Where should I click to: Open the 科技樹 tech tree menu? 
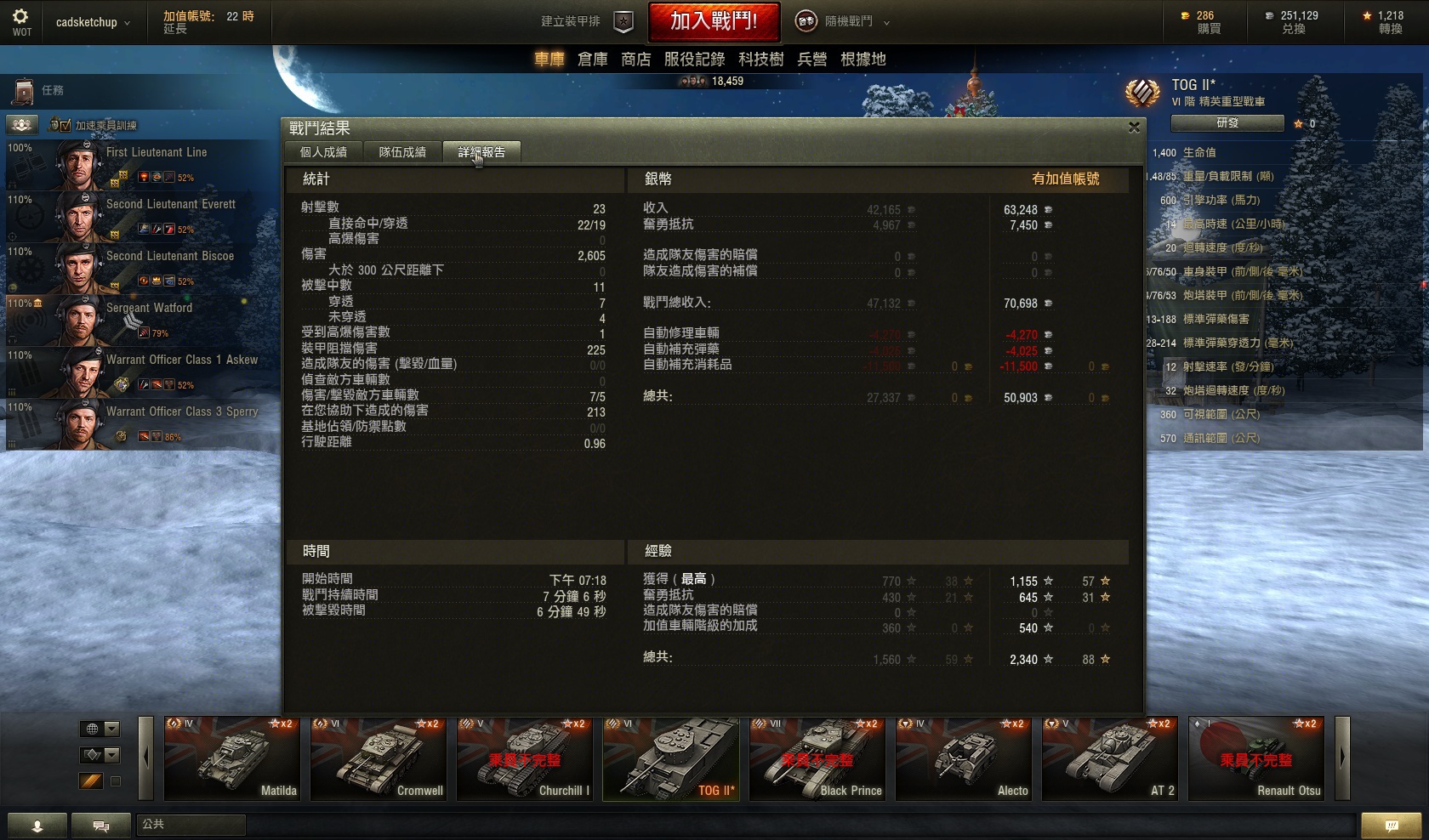click(761, 60)
